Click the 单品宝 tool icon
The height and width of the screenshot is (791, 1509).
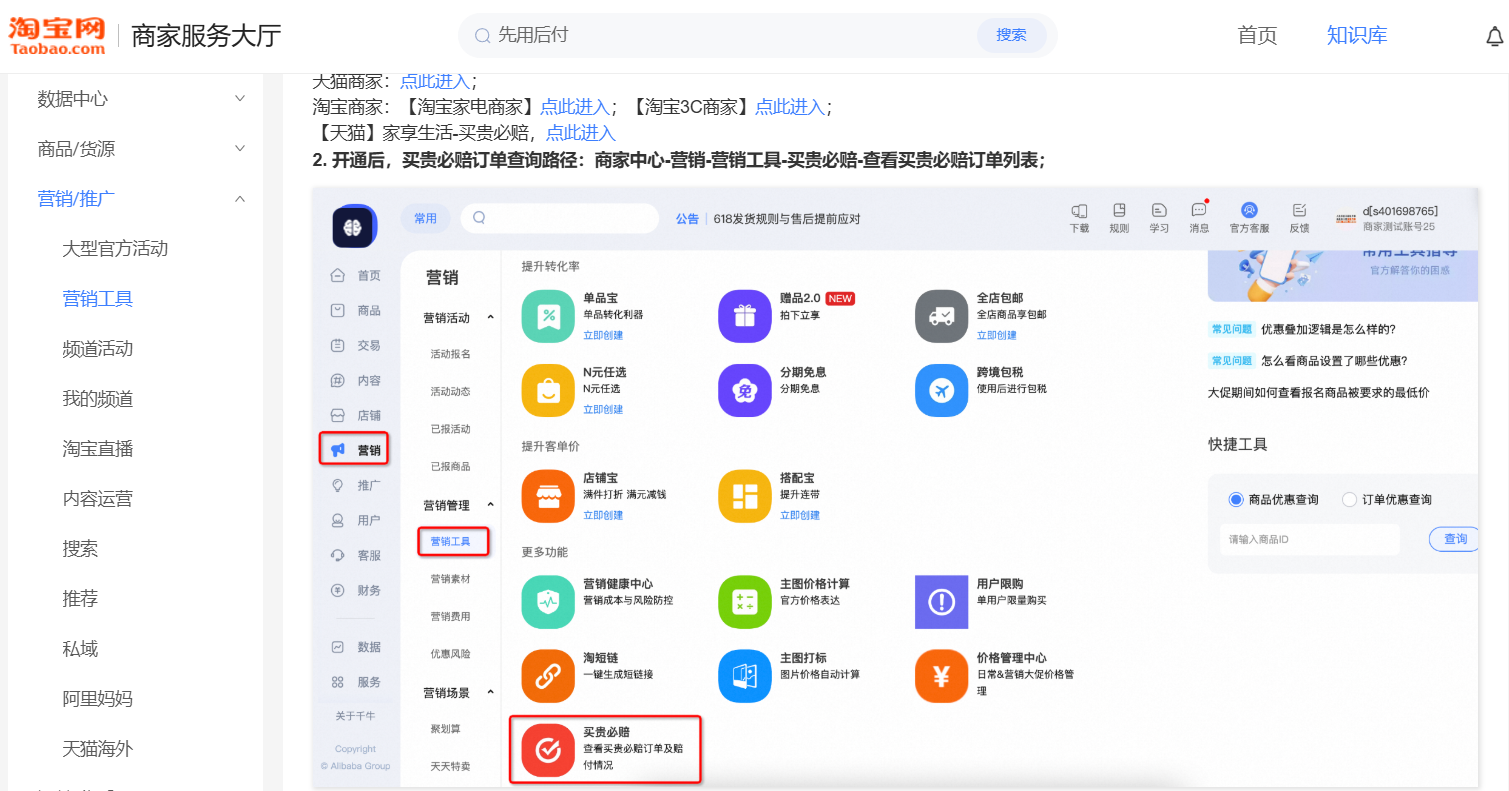pyautogui.click(x=548, y=316)
